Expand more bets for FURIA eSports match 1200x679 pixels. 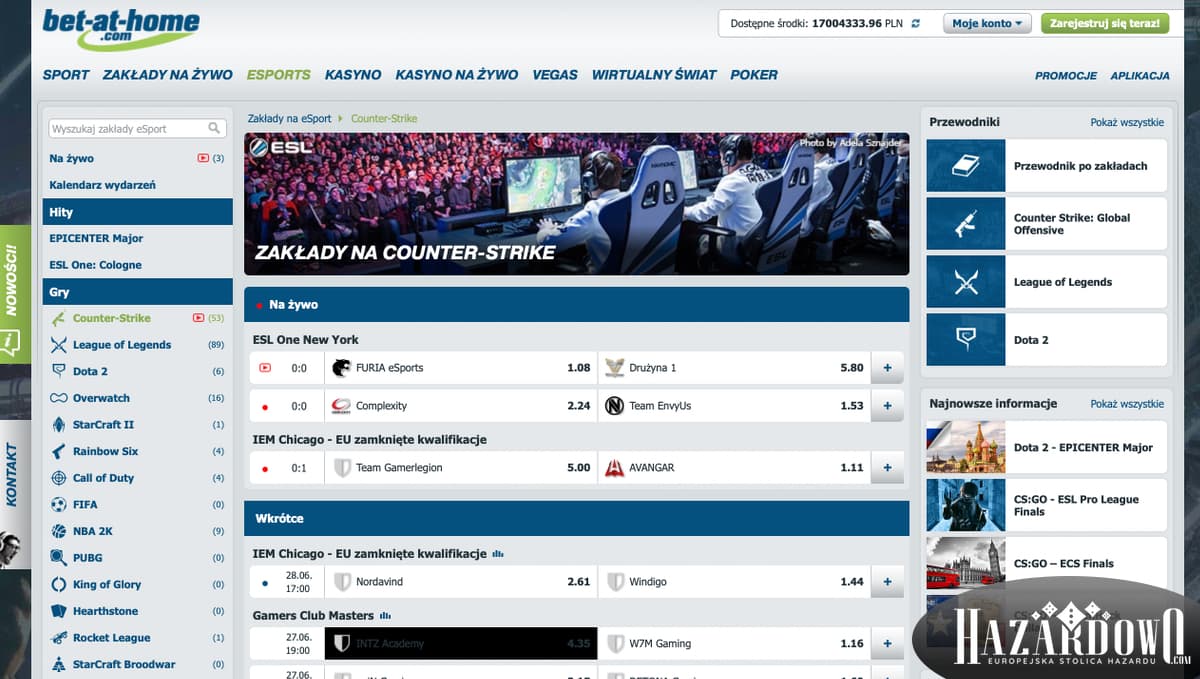coord(887,368)
